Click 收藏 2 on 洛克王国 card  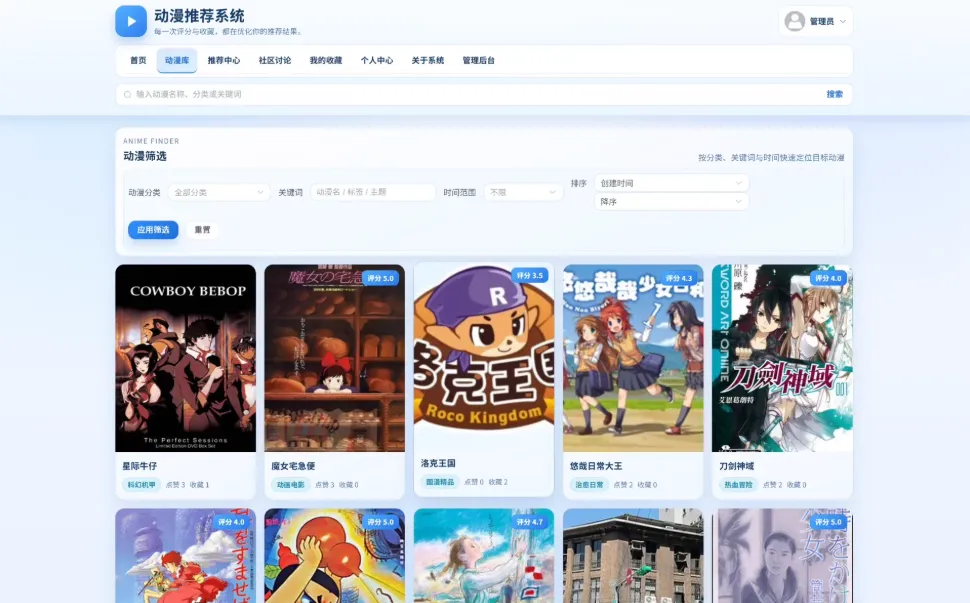tap(498, 482)
